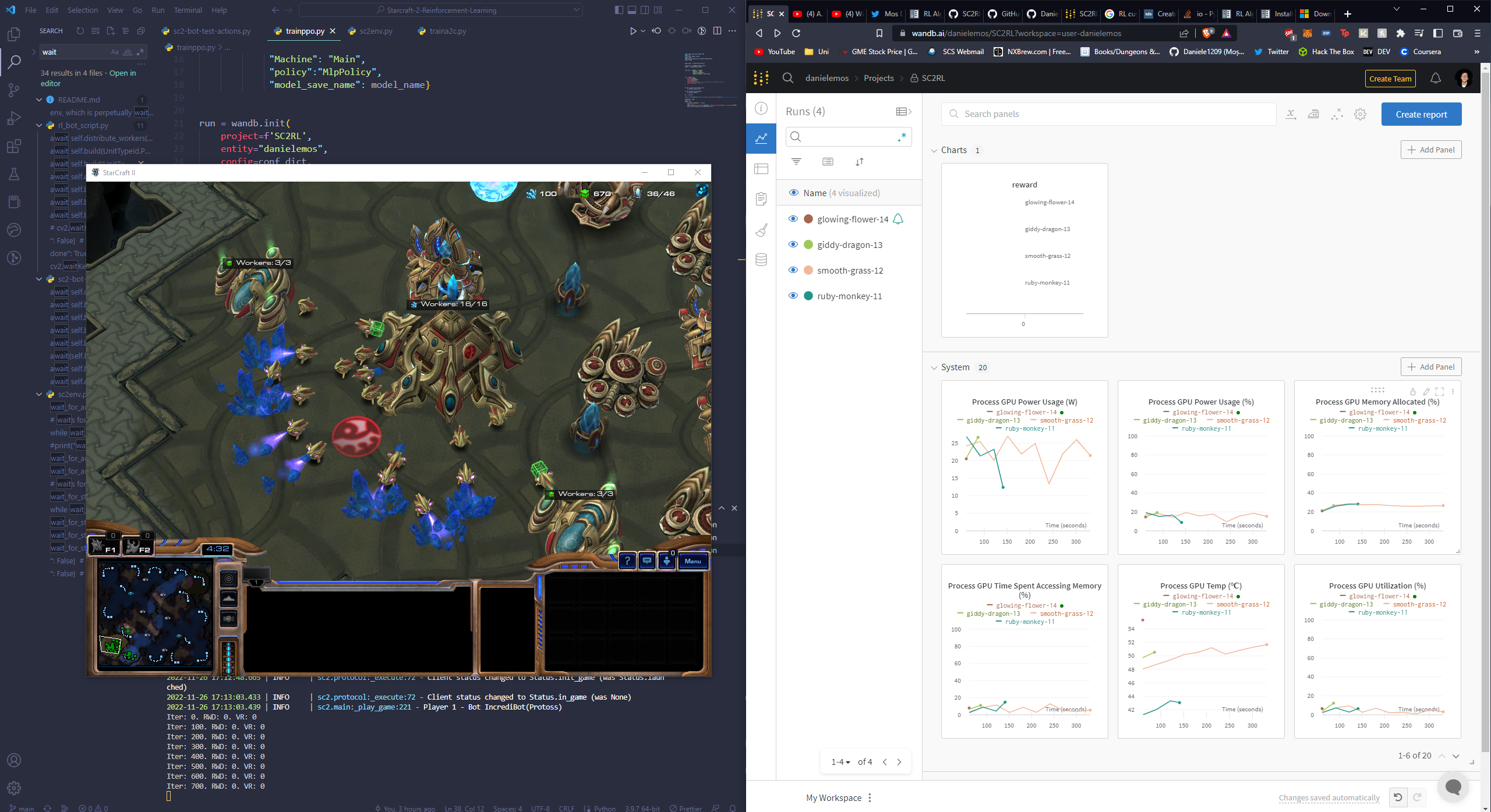Screen dimensions: 1491x812
Task: Open StarCraft II Menu button
Action: pyautogui.click(x=693, y=561)
